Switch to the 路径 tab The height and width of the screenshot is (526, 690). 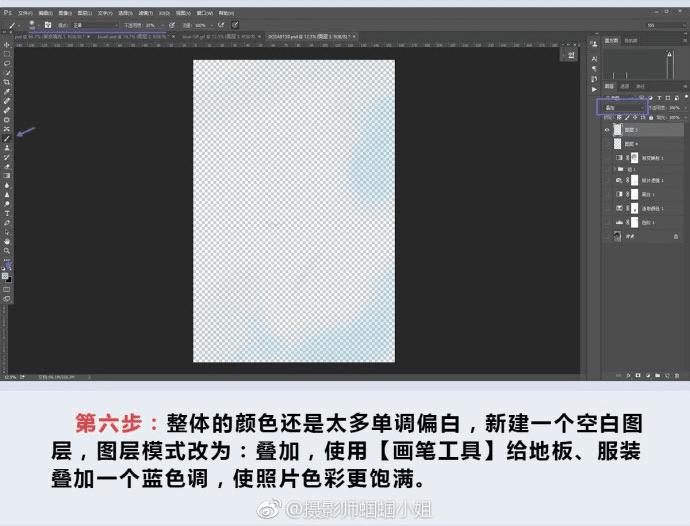640,86
